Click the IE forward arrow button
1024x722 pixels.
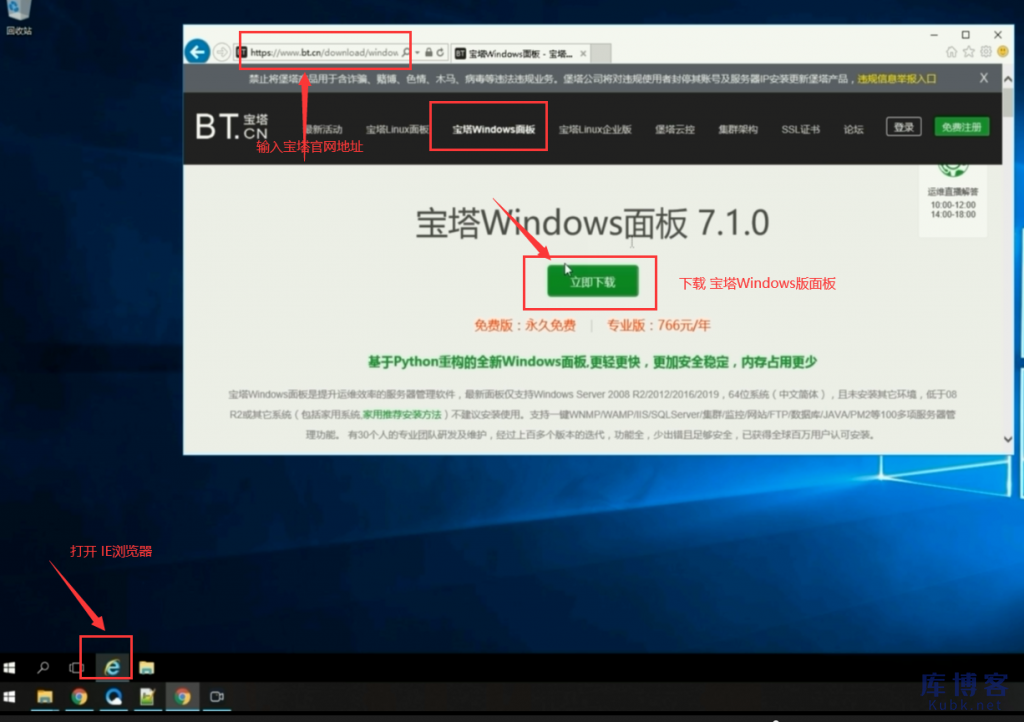coord(222,52)
